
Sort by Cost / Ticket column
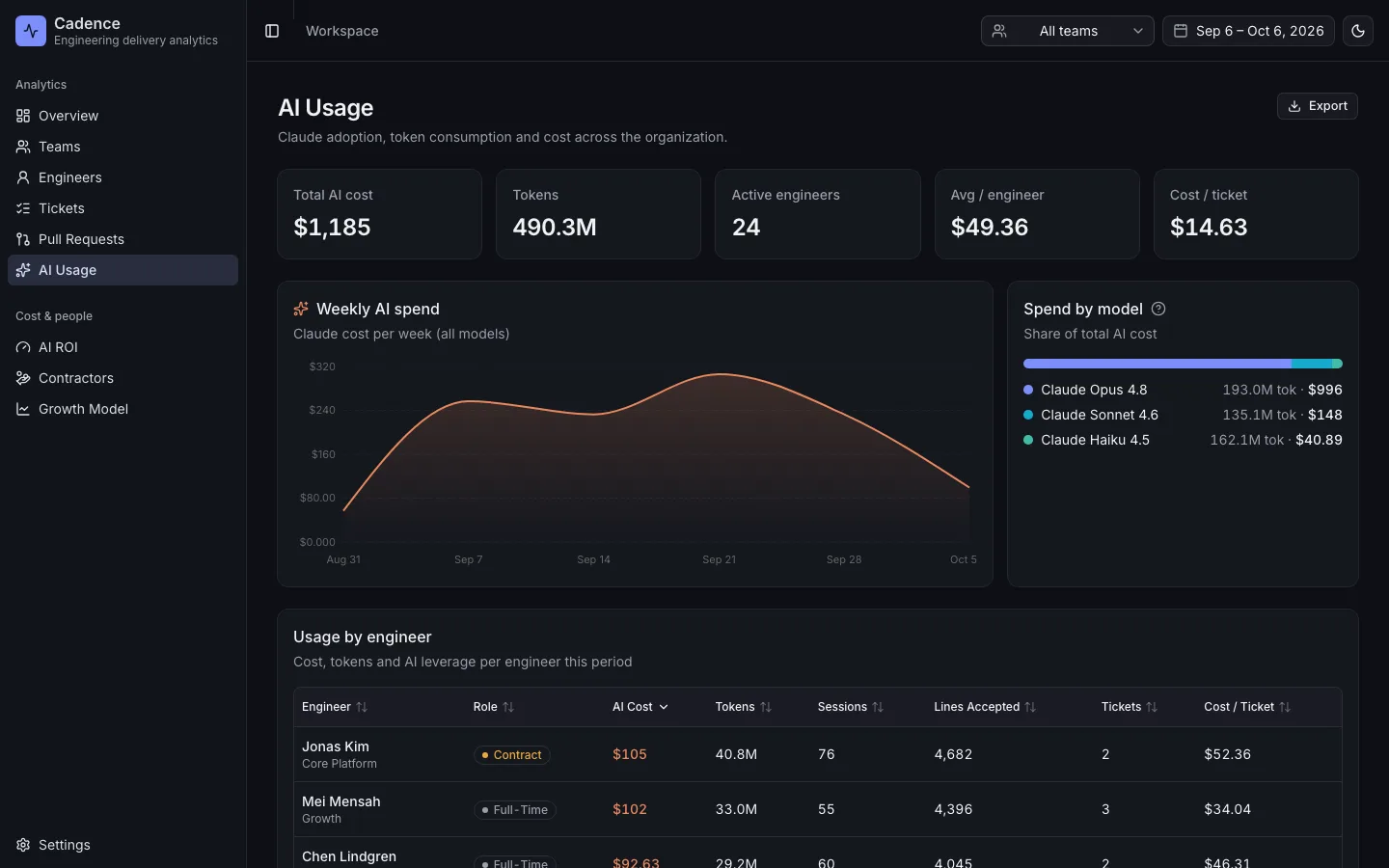[1247, 707]
